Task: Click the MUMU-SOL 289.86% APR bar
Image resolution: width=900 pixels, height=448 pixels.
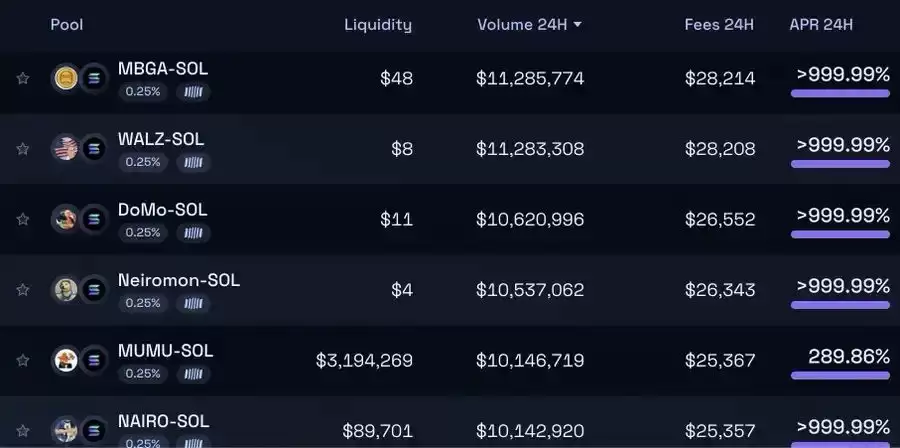Action: [840, 376]
